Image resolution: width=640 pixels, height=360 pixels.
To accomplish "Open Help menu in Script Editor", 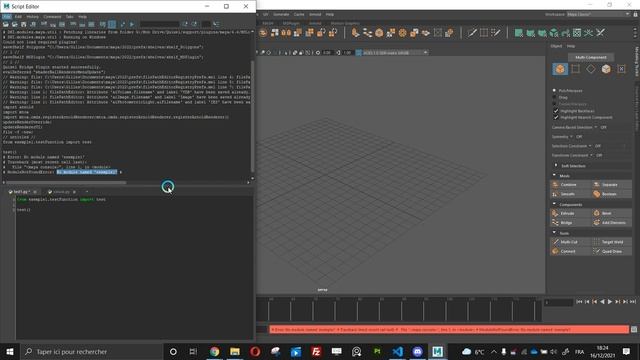I will tap(82, 17).
